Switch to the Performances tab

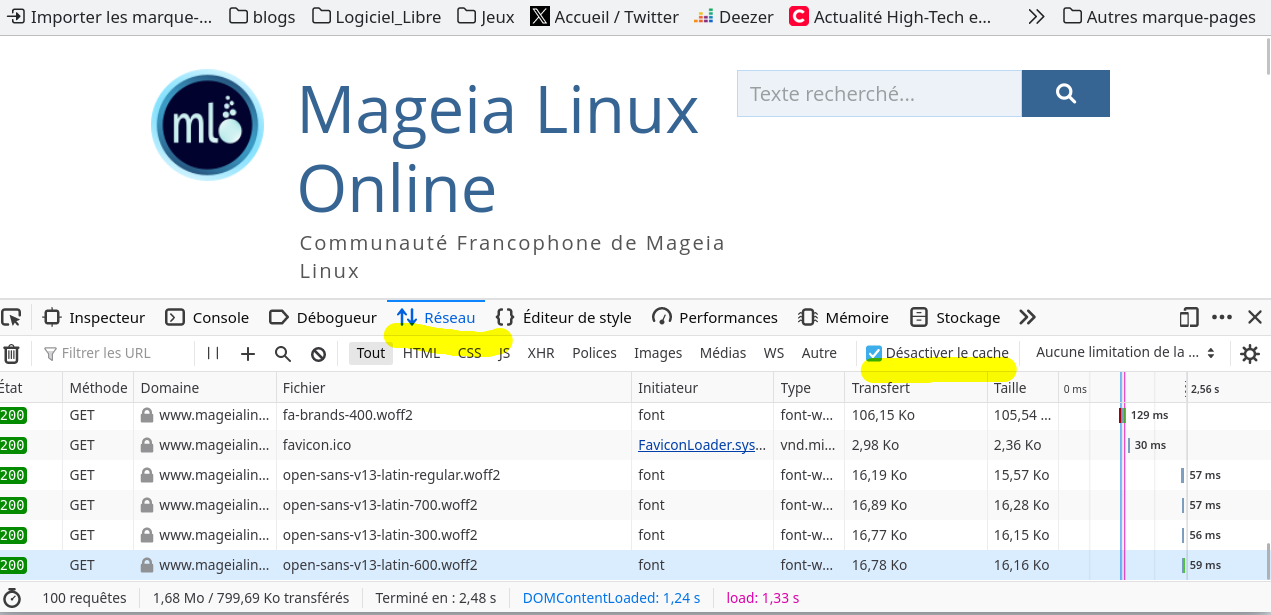click(x=715, y=318)
